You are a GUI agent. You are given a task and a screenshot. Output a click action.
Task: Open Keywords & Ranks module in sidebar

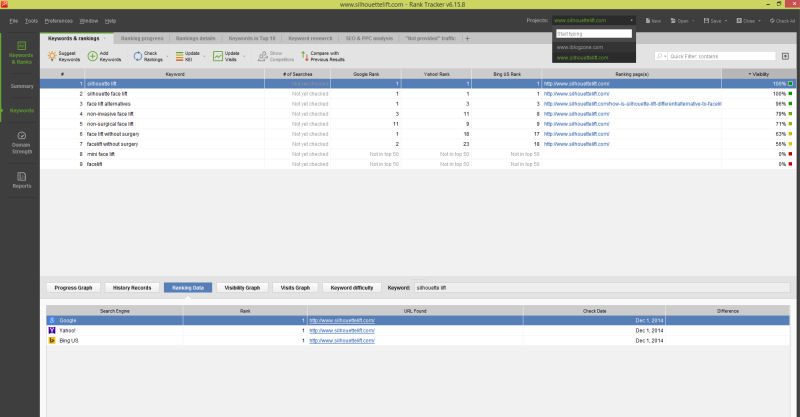tap(21, 53)
